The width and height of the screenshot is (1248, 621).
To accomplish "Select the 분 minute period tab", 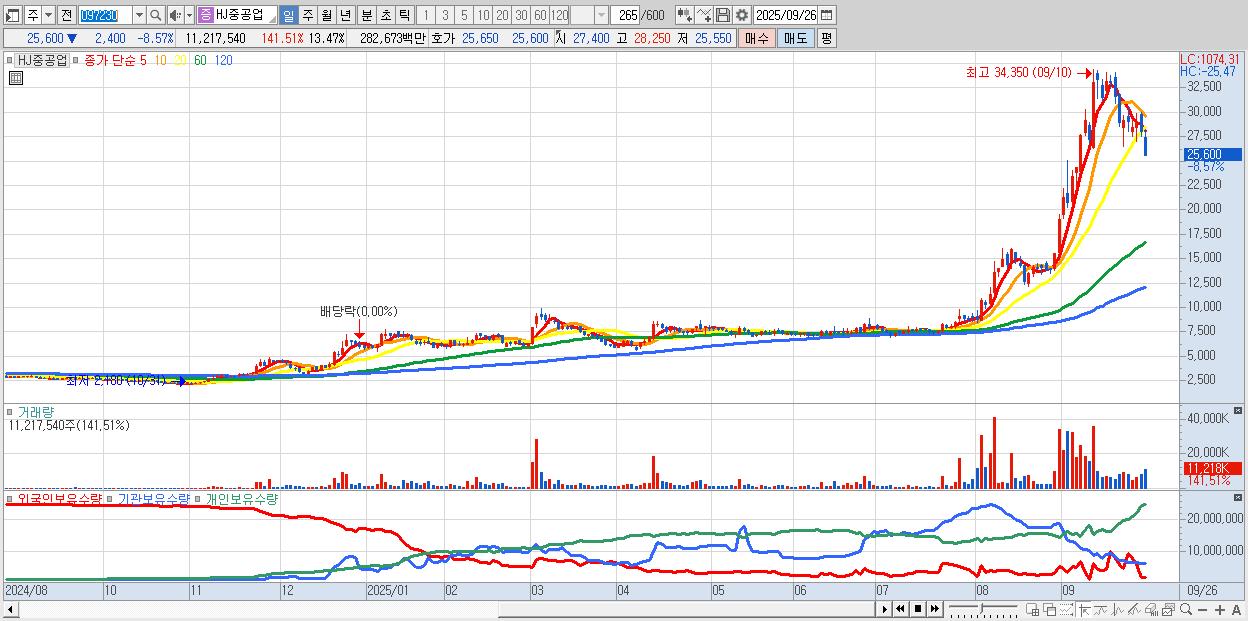I will (366, 15).
